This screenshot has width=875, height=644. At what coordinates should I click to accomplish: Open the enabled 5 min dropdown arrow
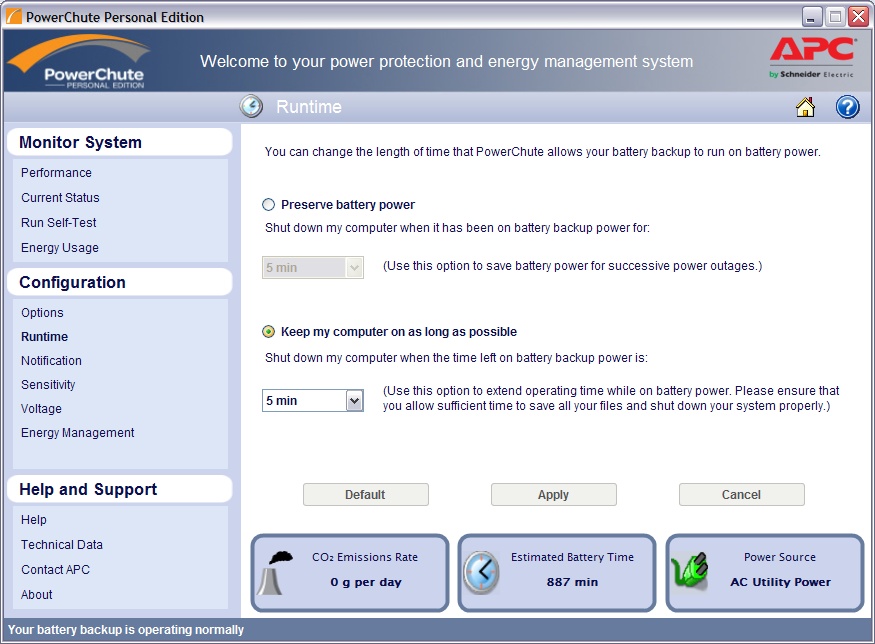(x=354, y=401)
